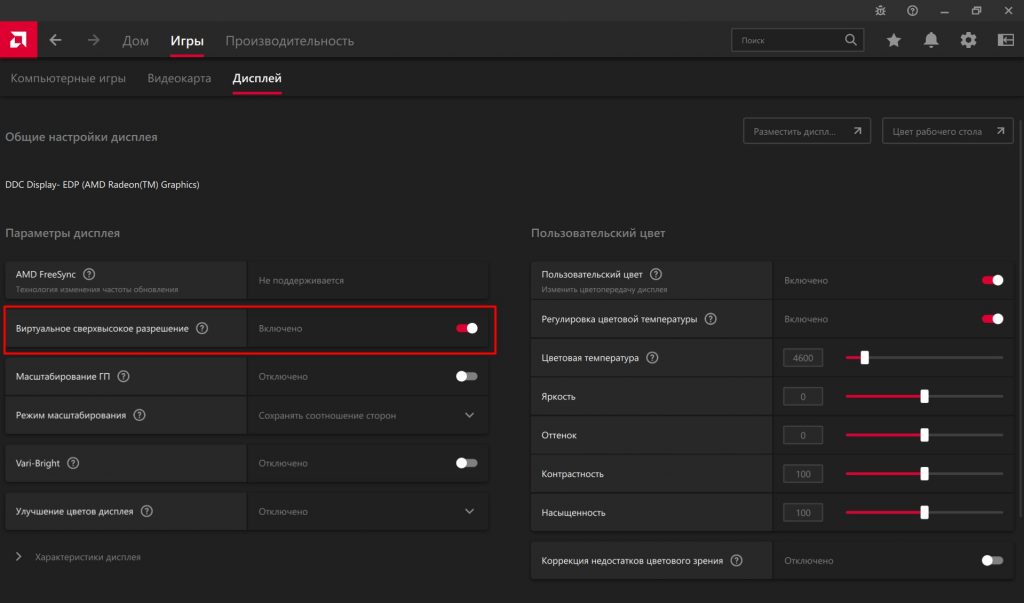This screenshot has height=603, width=1024.
Task: Click the AMD logo home icon
Action: (18, 40)
